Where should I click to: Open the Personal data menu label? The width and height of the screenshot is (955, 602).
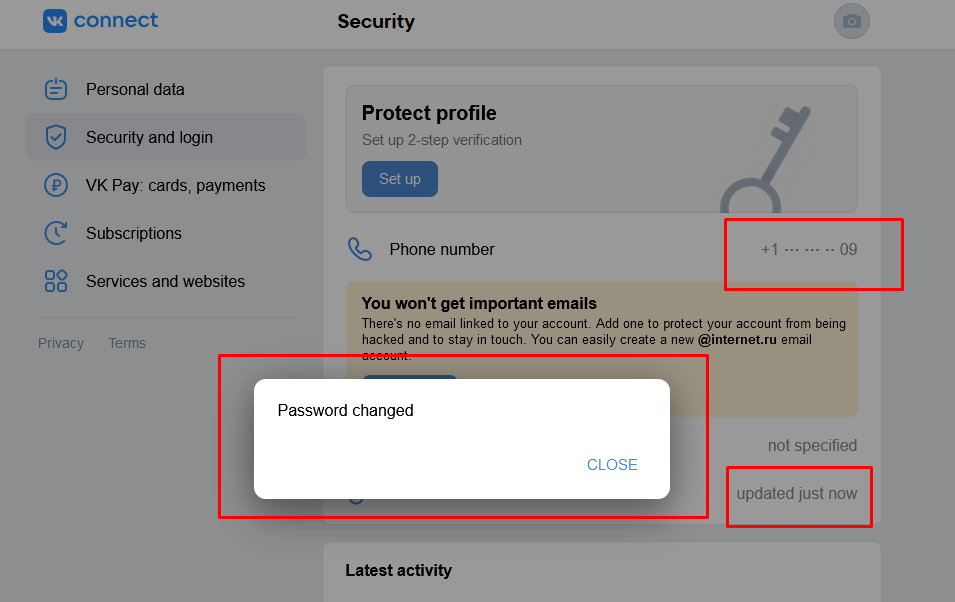click(135, 89)
